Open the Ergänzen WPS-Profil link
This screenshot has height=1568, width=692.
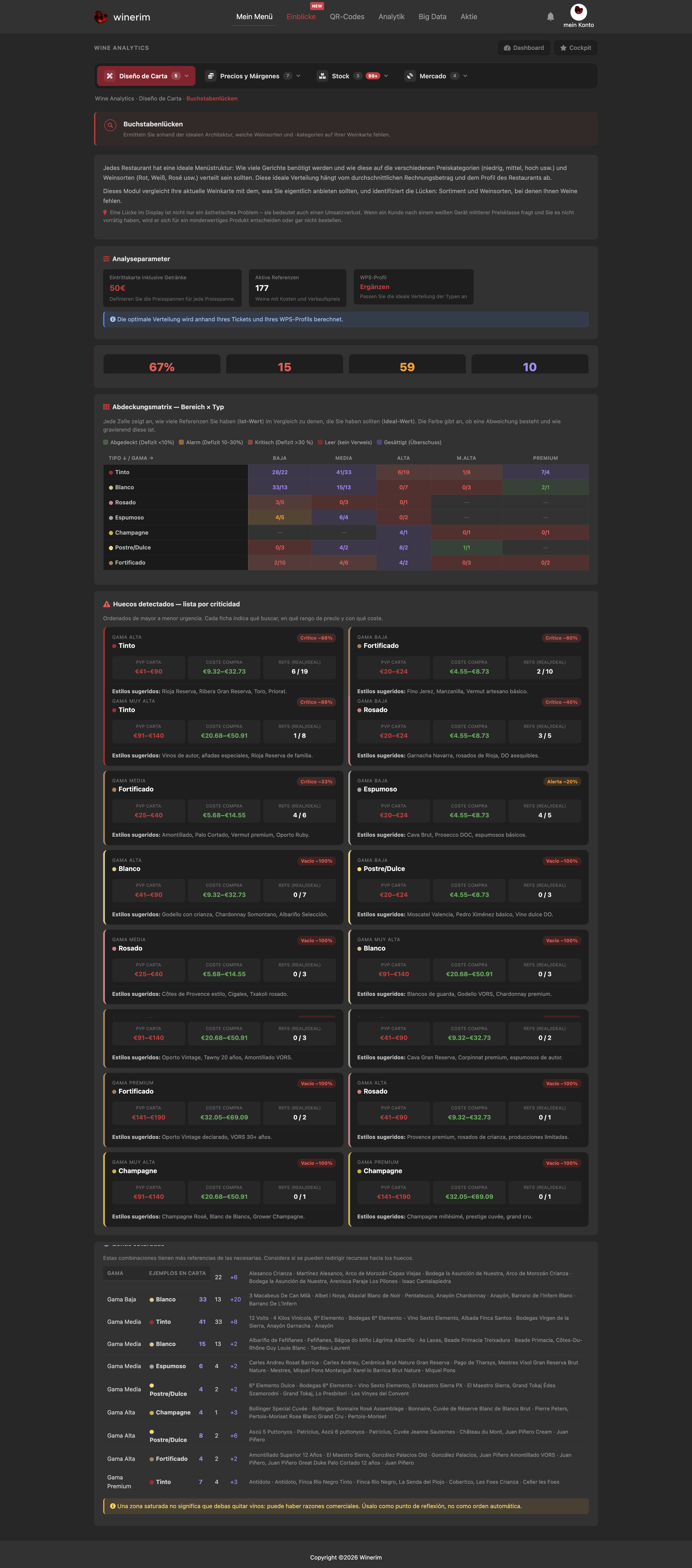[375, 287]
